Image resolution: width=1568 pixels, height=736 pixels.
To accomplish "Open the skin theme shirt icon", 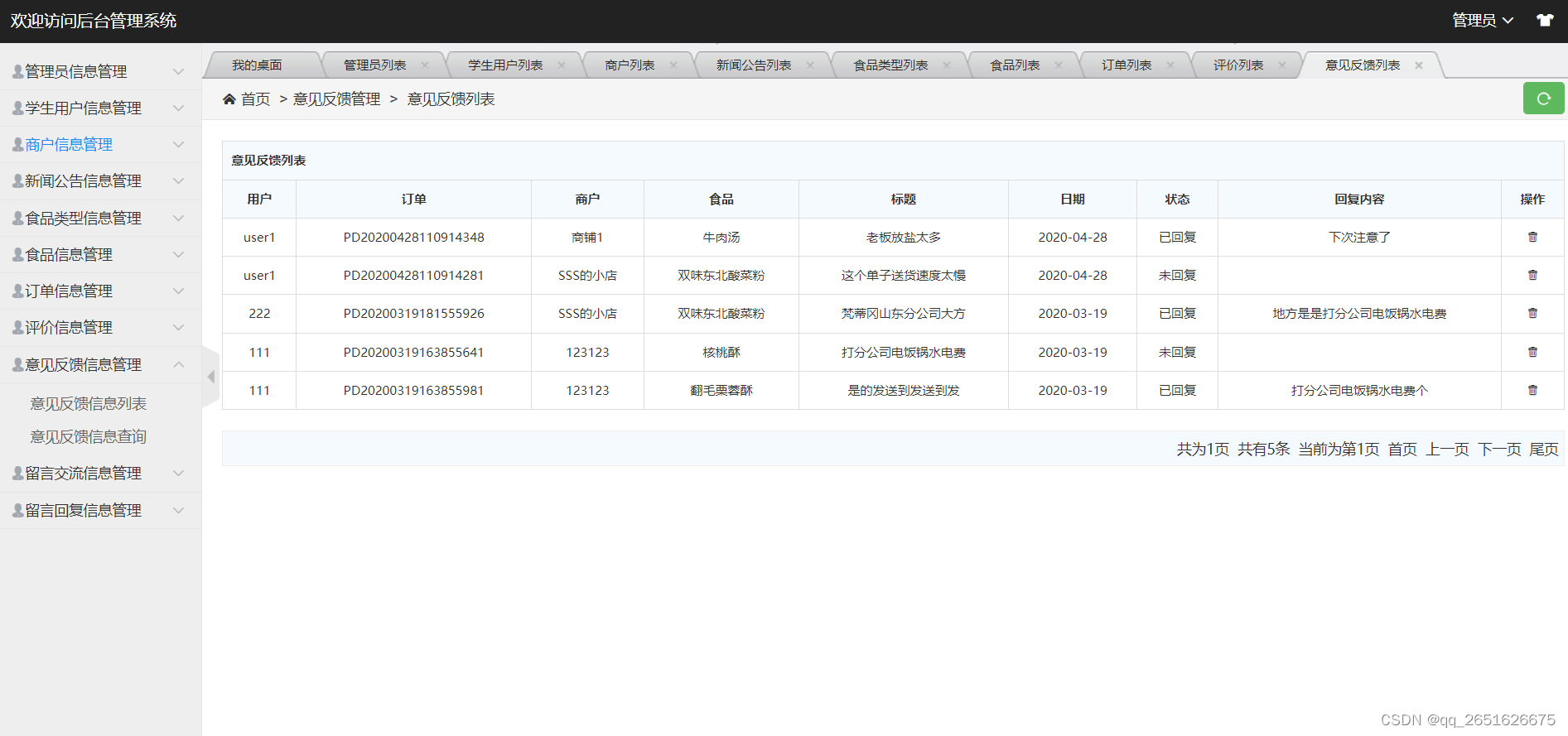I will (x=1545, y=21).
